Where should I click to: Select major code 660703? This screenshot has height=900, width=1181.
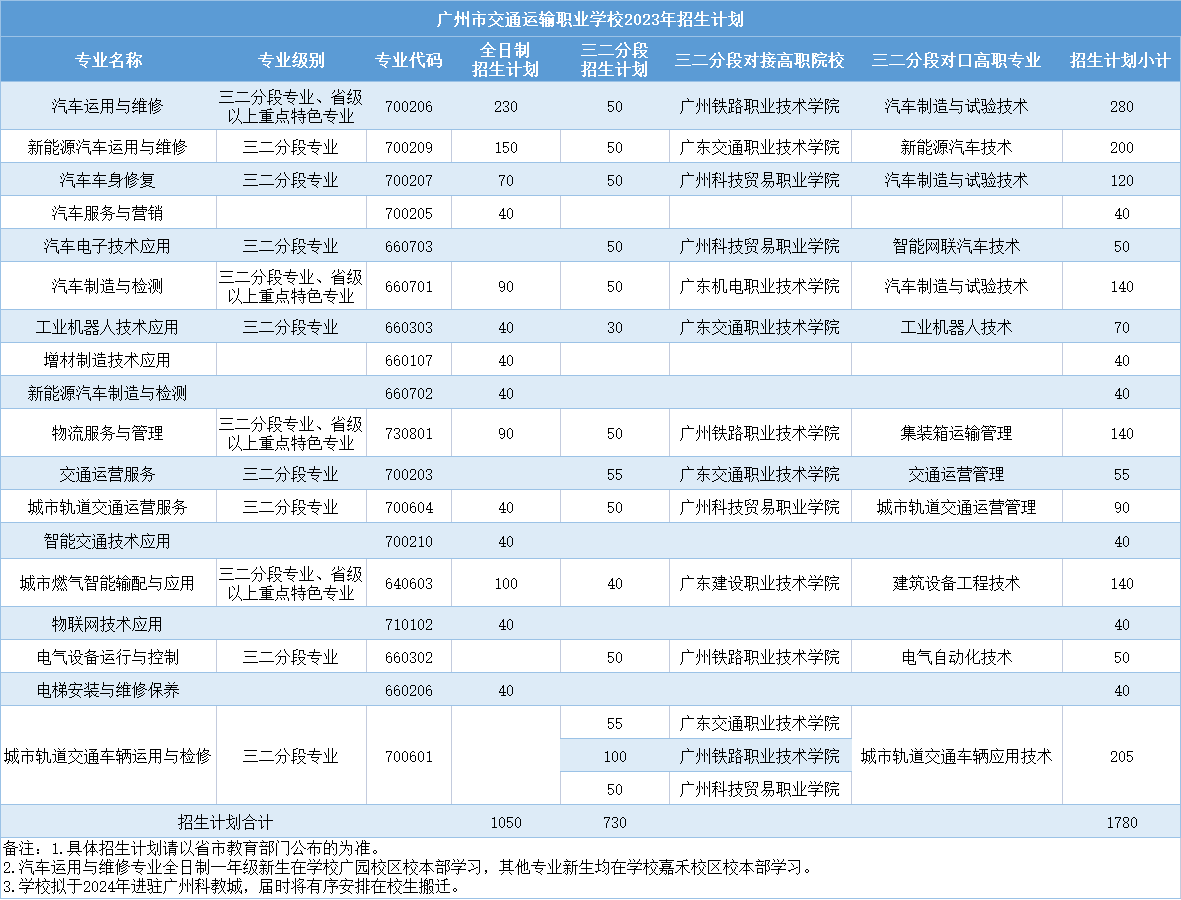[409, 247]
